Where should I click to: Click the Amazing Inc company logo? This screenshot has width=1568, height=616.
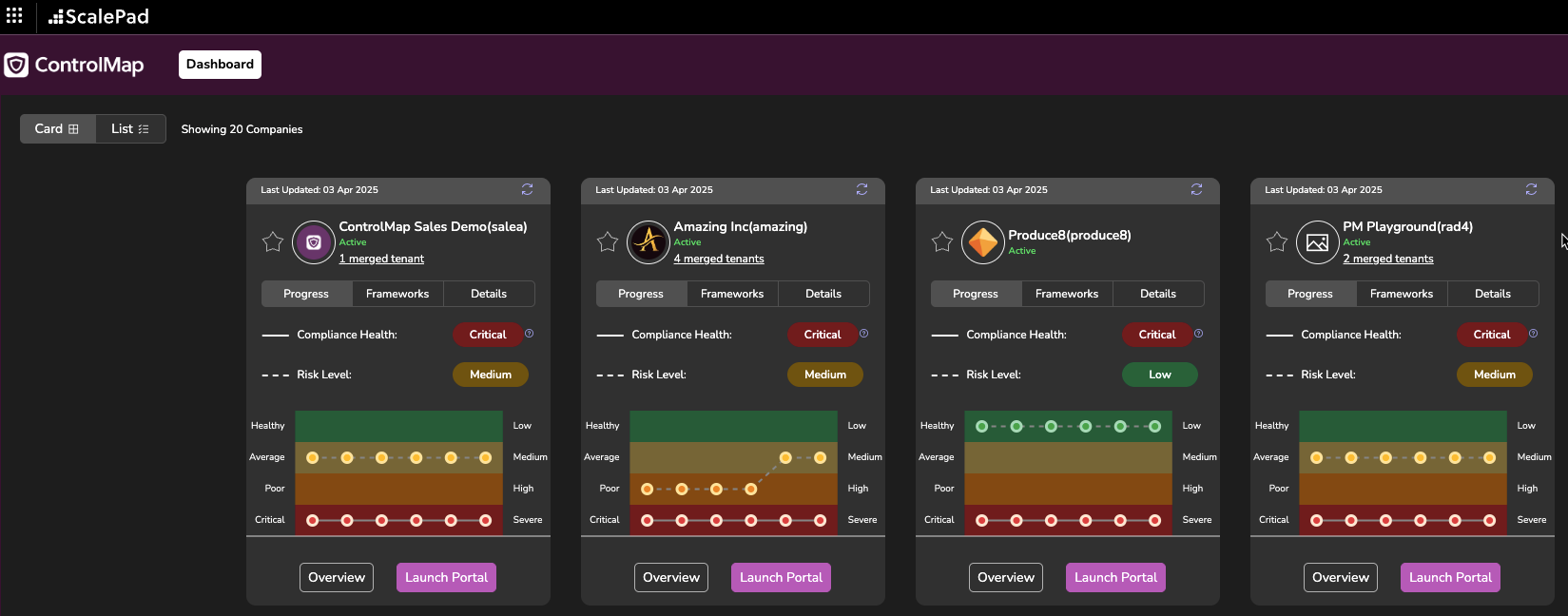[648, 242]
